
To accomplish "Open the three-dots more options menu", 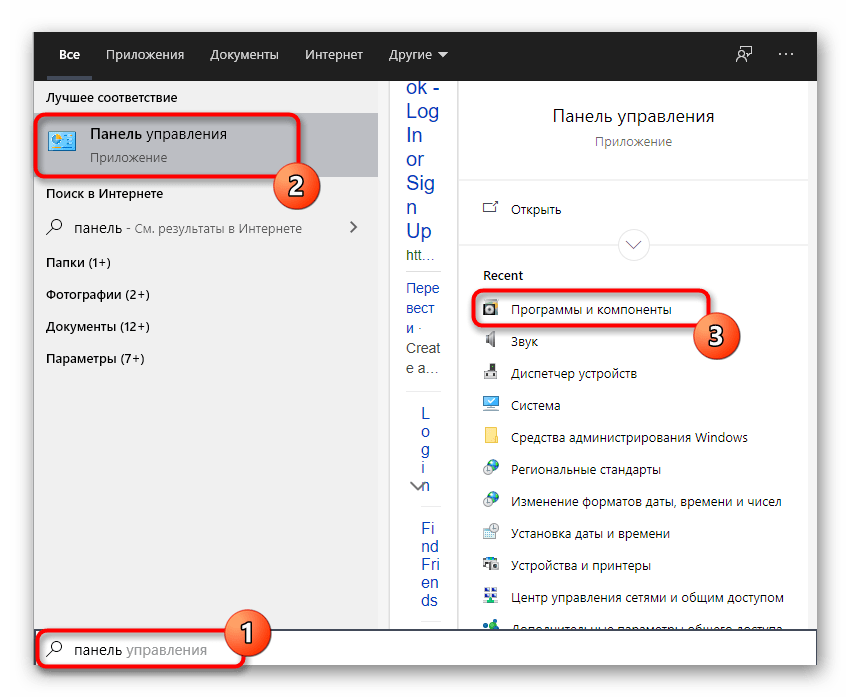I will [x=785, y=54].
